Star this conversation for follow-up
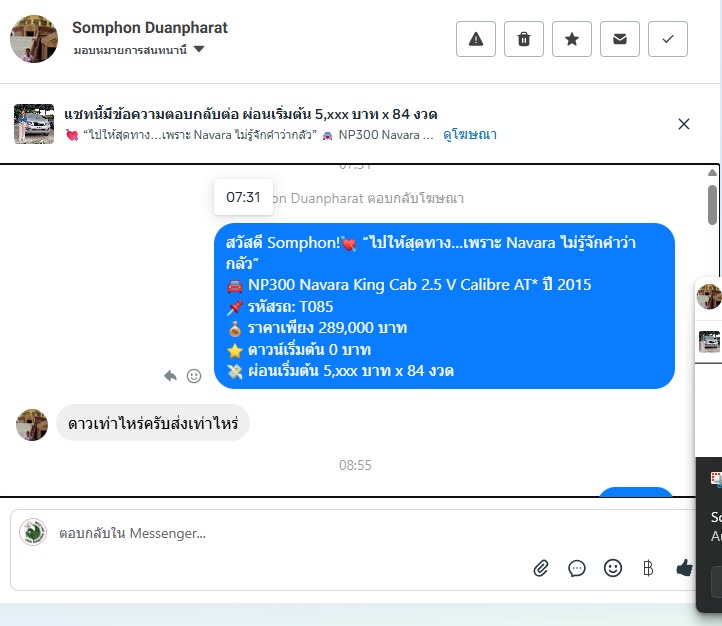 571,39
